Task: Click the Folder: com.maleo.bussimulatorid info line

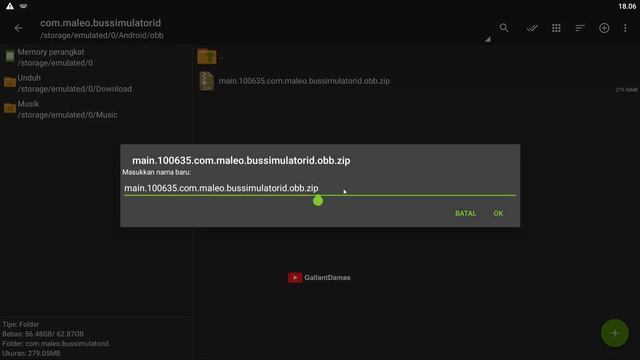Action: pos(56,344)
